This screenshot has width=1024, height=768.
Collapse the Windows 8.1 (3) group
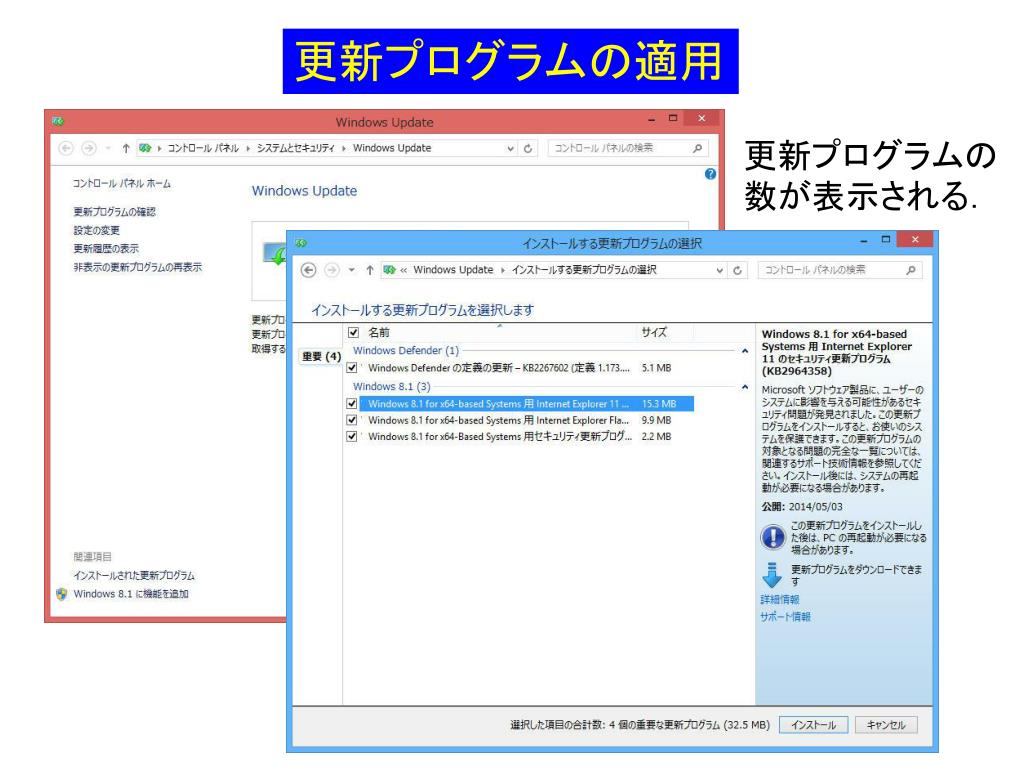tap(744, 387)
